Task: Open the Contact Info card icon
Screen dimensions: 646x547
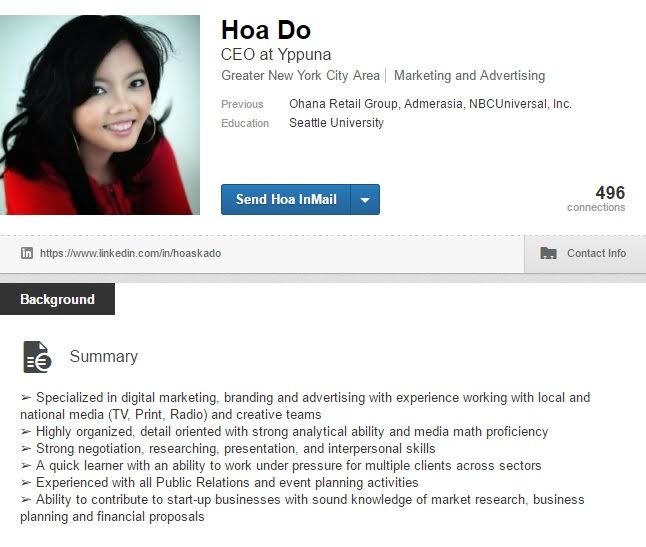Action: point(548,253)
